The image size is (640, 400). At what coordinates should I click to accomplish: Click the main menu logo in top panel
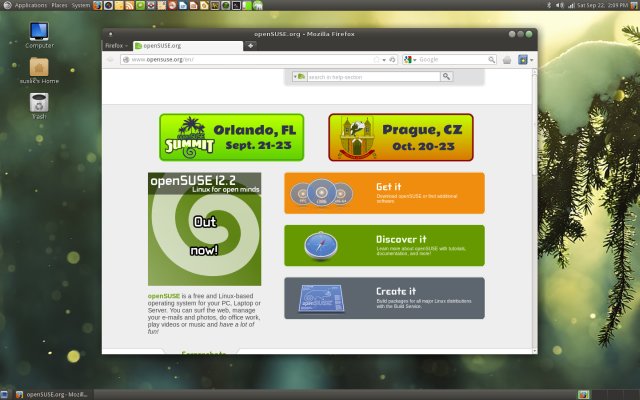tap(7, 5)
